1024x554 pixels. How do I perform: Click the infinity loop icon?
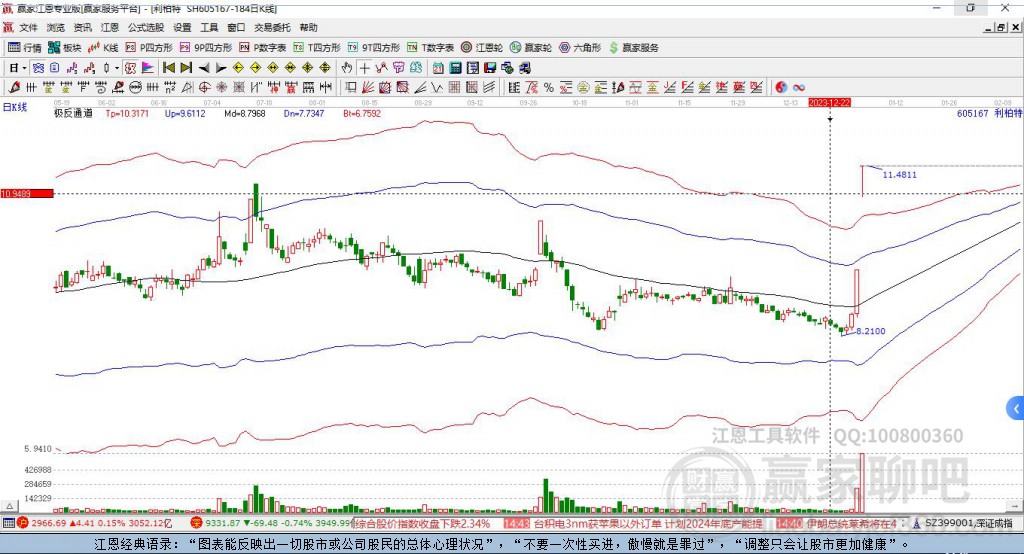(799, 88)
